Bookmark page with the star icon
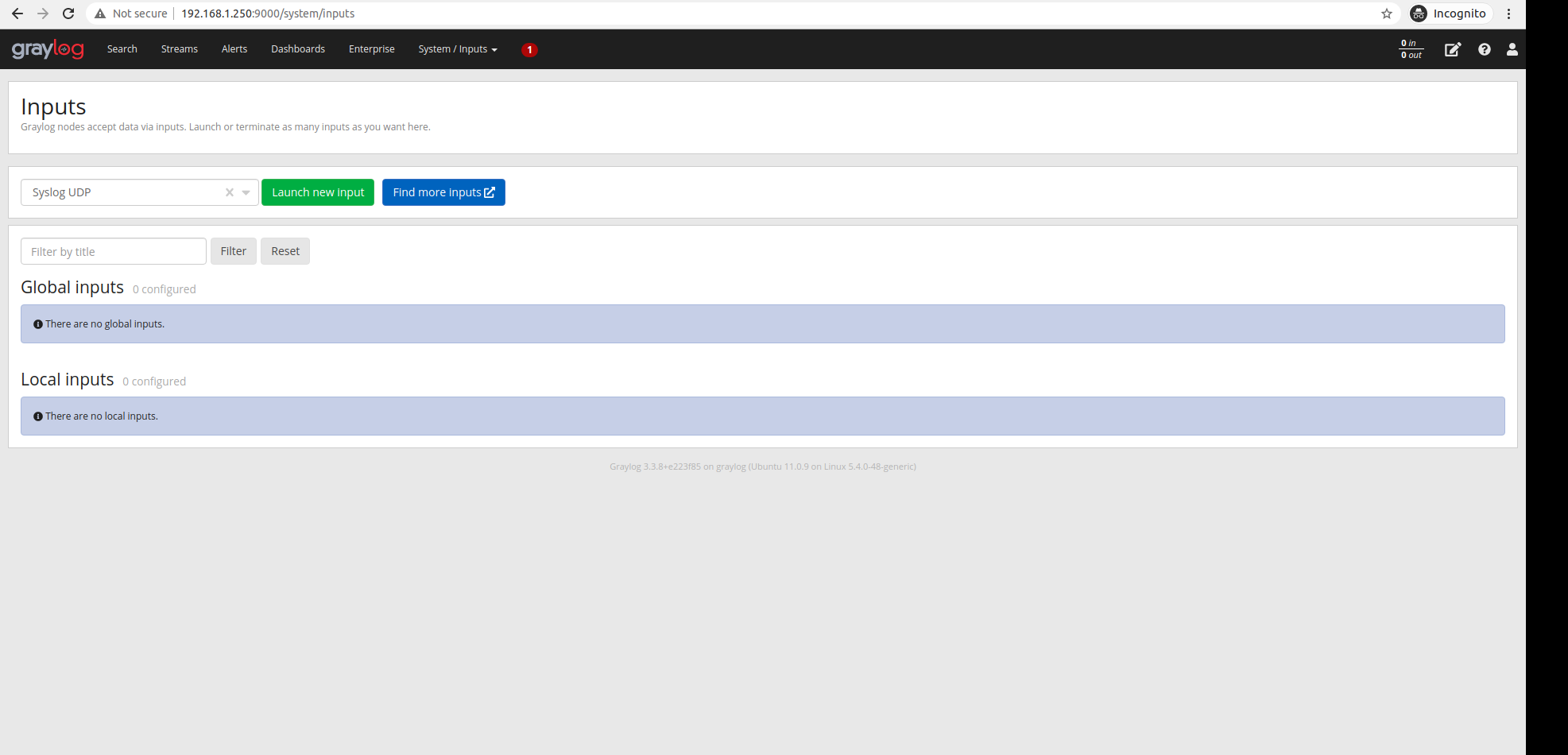The height and width of the screenshot is (755, 1568). (x=1387, y=14)
